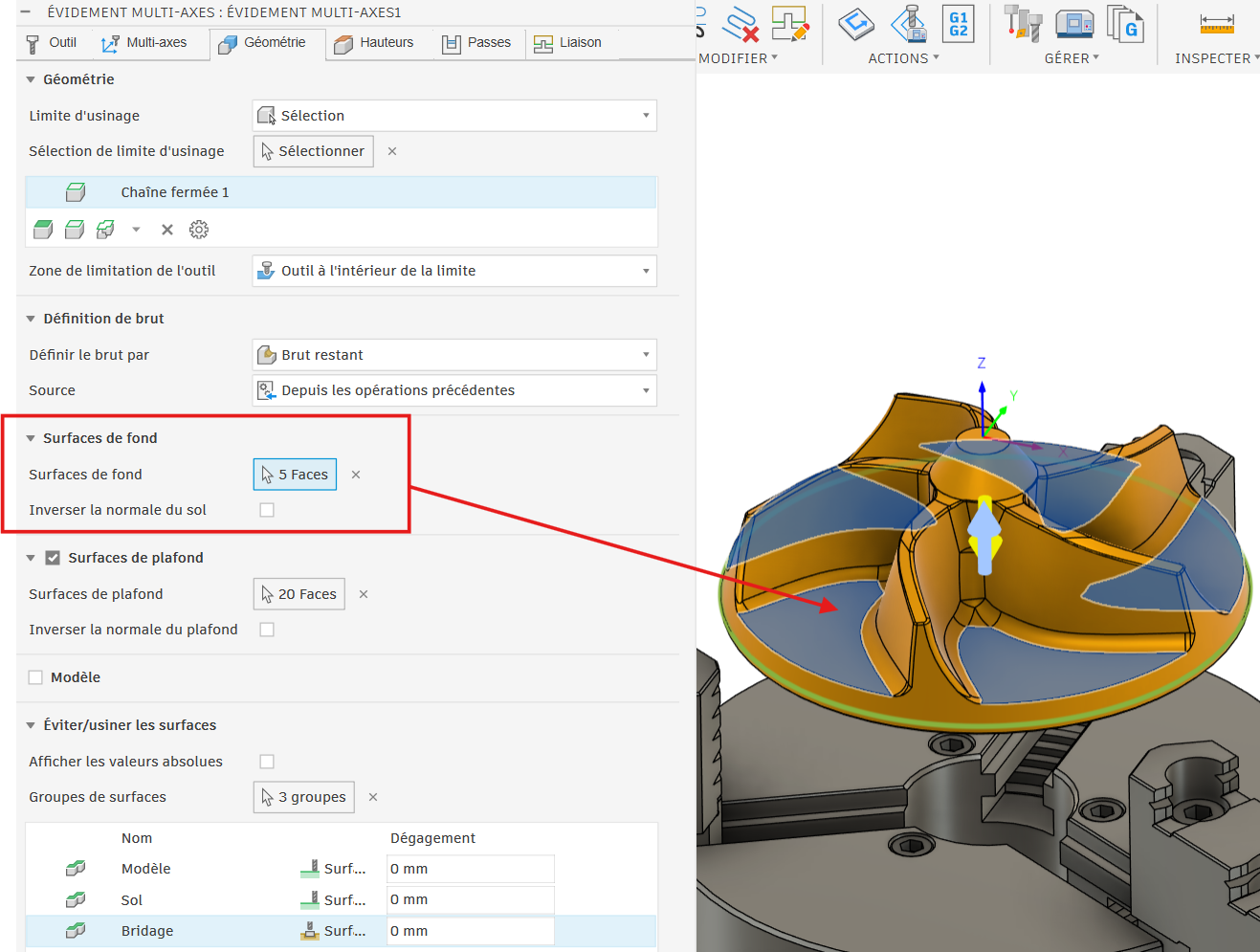Click the machine library icon
This screenshot has width=1260, height=952.
(1074, 24)
